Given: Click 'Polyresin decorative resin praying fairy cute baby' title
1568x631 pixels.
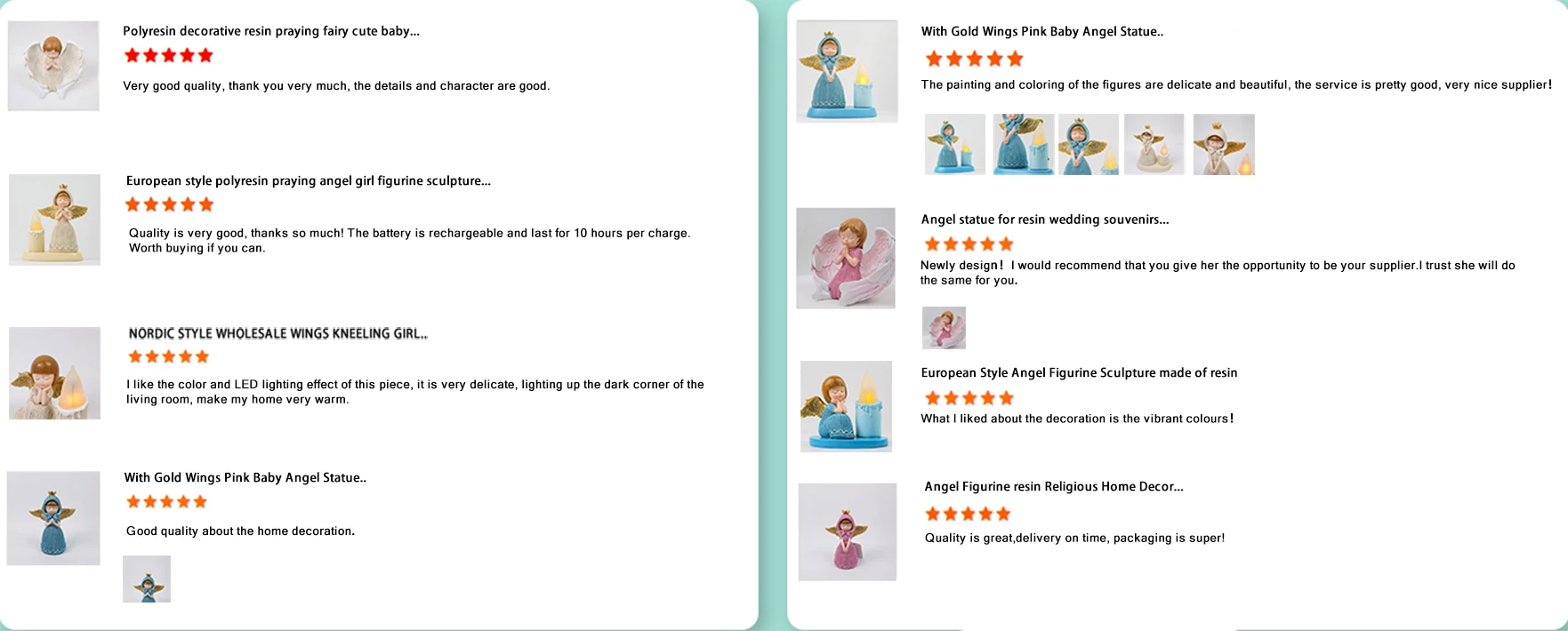Looking at the screenshot, I should pos(271,31).
